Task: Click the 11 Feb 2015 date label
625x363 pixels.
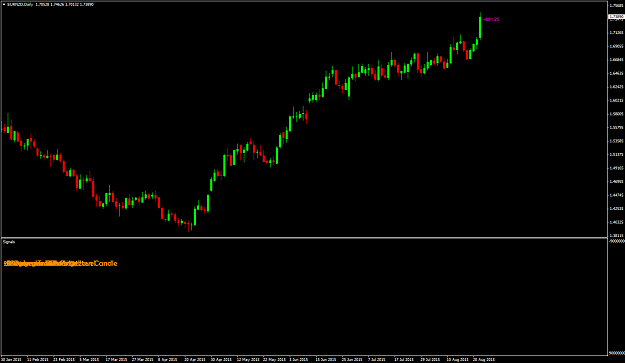Action: click(38, 359)
